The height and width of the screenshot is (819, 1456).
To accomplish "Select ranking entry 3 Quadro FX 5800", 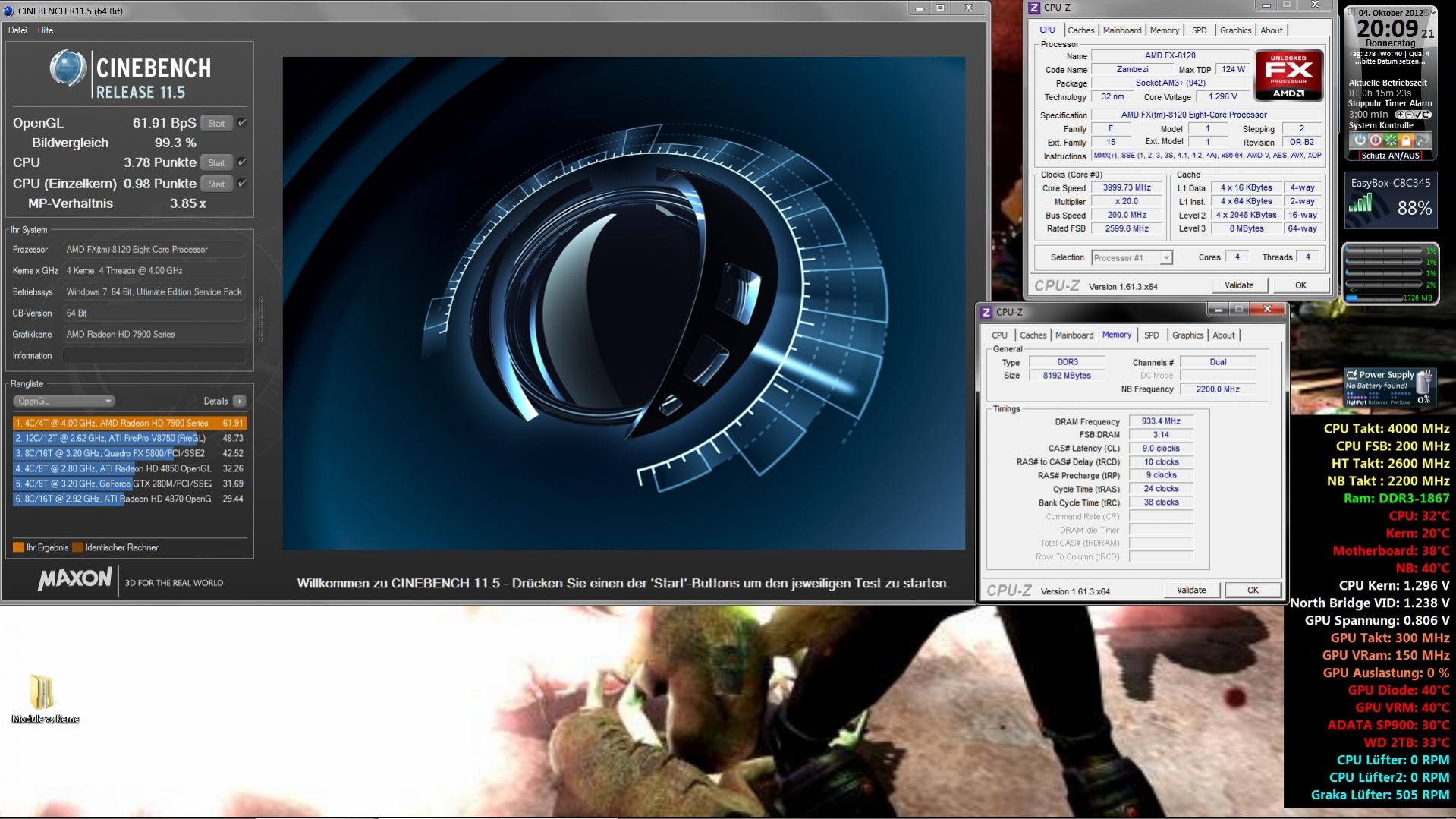I will click(x=130, y=453).
